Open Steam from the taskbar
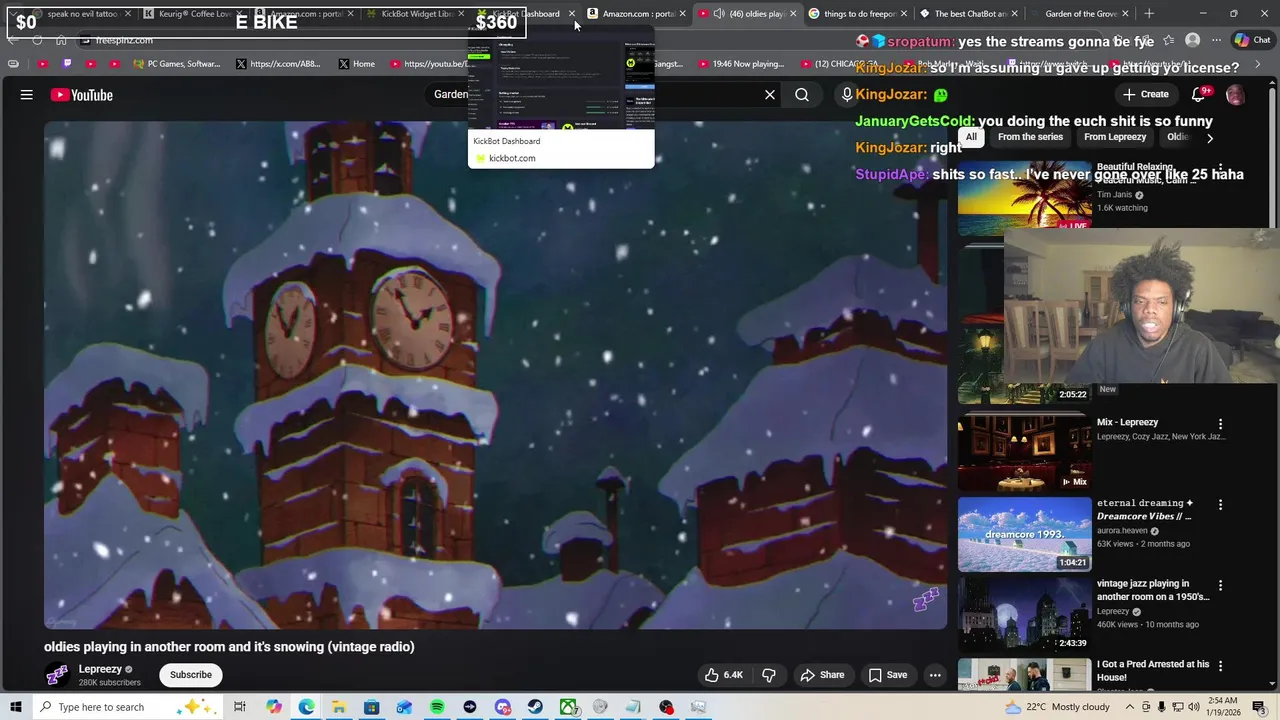This screenshot has width=1280, height=720. pos(535,707)
